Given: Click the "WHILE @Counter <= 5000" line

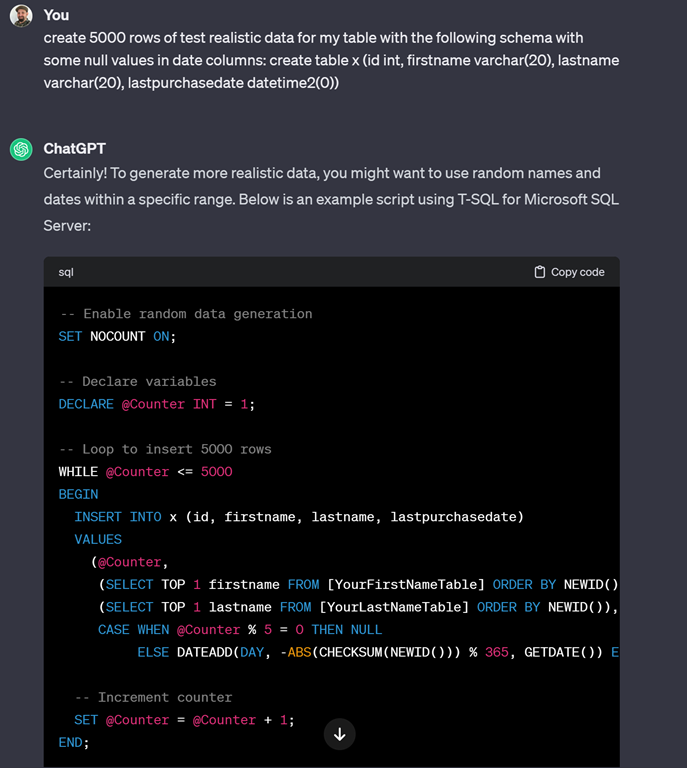Looking at the screenshot, I should pos(145,472).
